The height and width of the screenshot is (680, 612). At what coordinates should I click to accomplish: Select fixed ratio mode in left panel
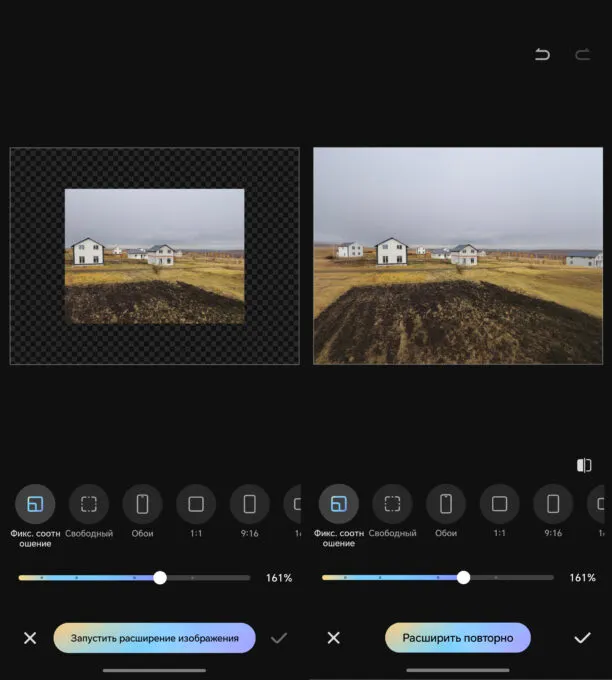tap(35, 504)
